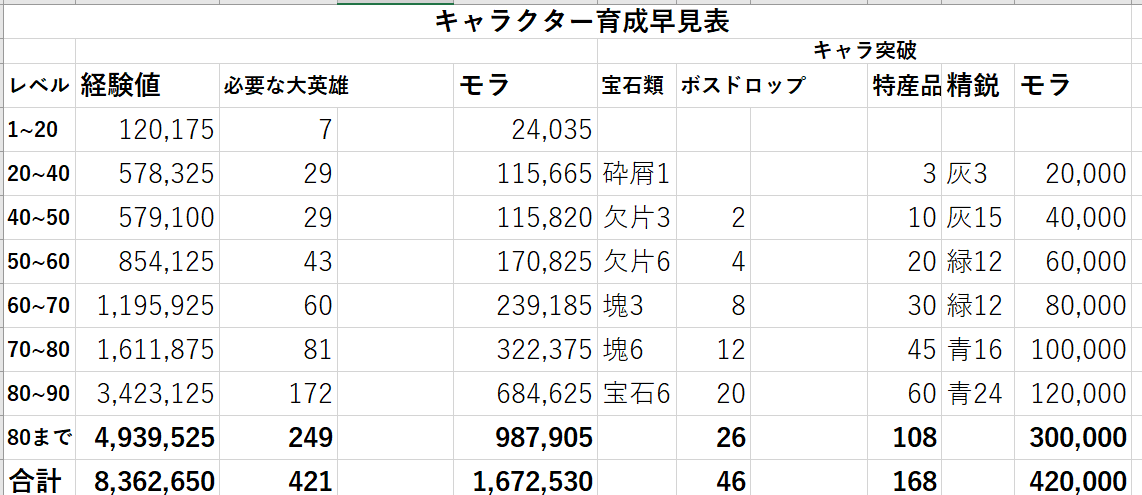The width and height of the screenshot is (1142, 495).
Task: Select the gem cell 欠片6
Action: [637, 261]
